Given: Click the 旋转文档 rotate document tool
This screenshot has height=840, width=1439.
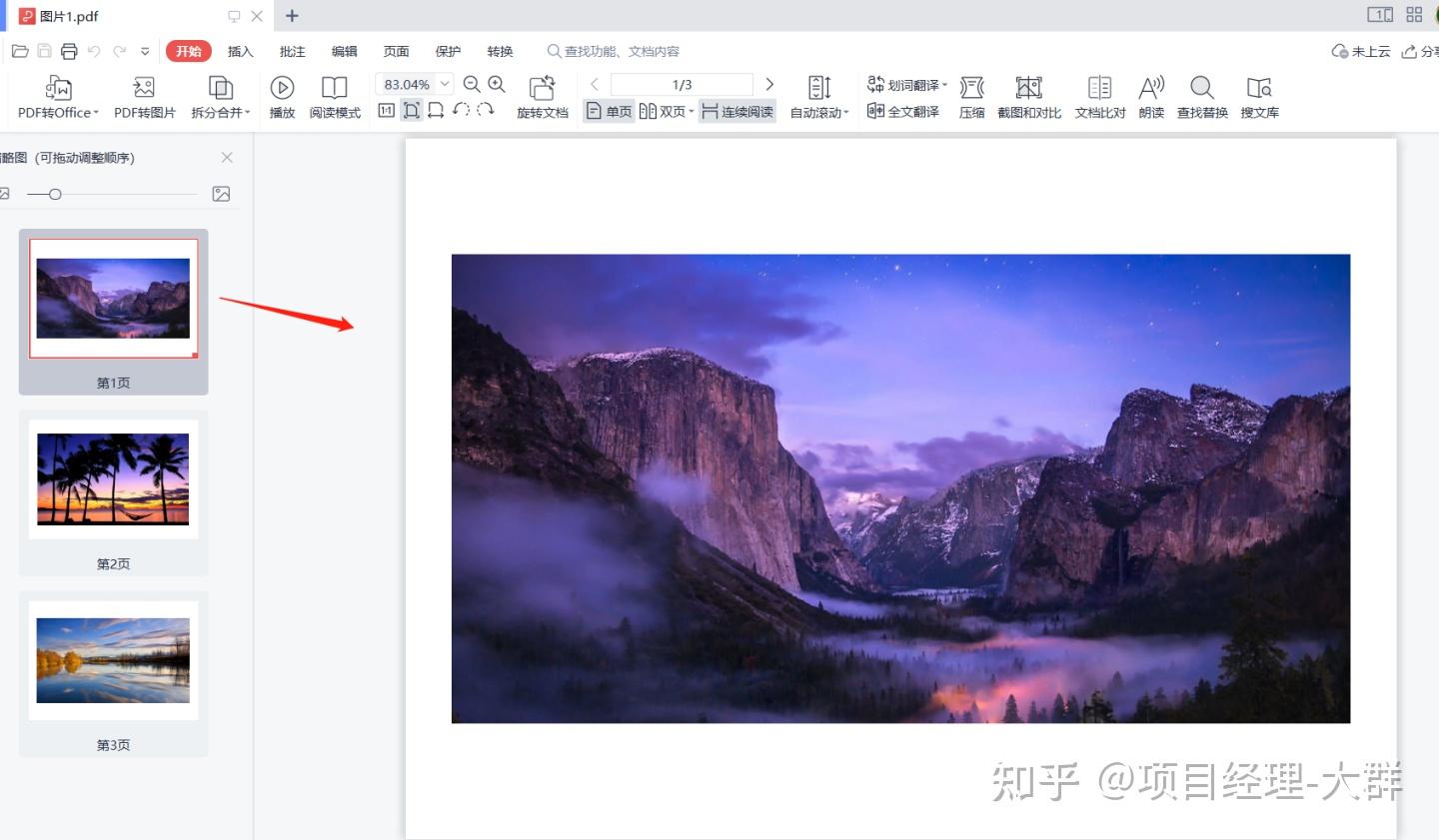Looking at the screenshot, I should [x=543, y=98].
